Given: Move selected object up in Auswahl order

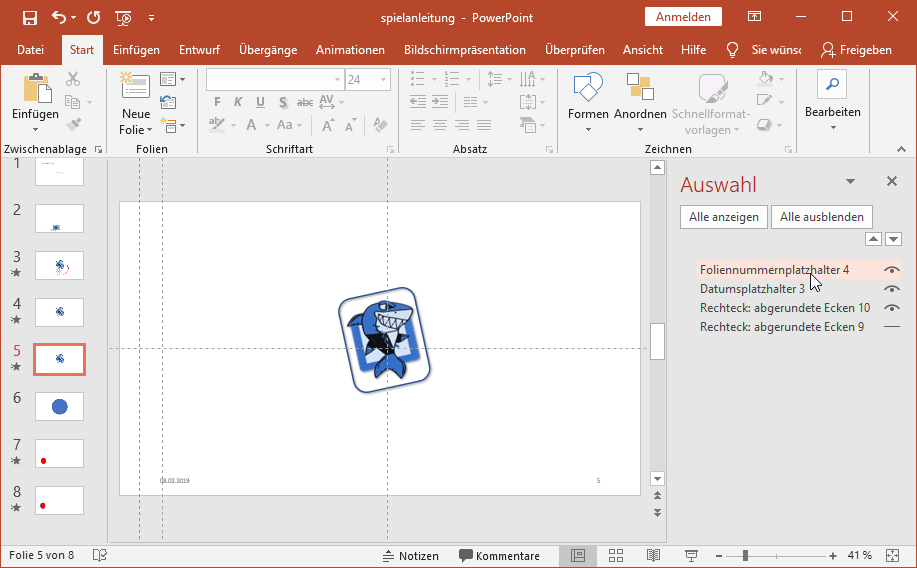Looking at the screenshot, I should (873, 239).
